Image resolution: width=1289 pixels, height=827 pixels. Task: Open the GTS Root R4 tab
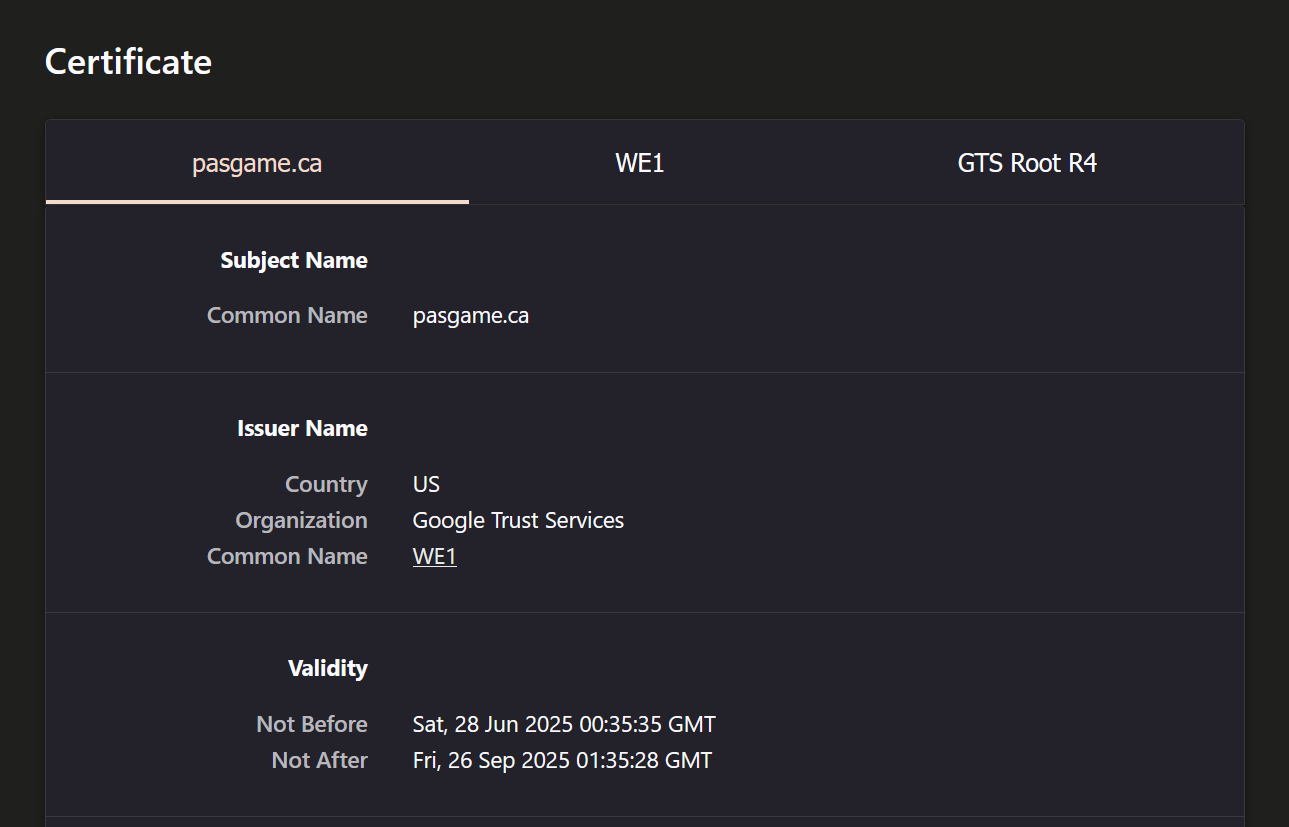[1027, 163]
